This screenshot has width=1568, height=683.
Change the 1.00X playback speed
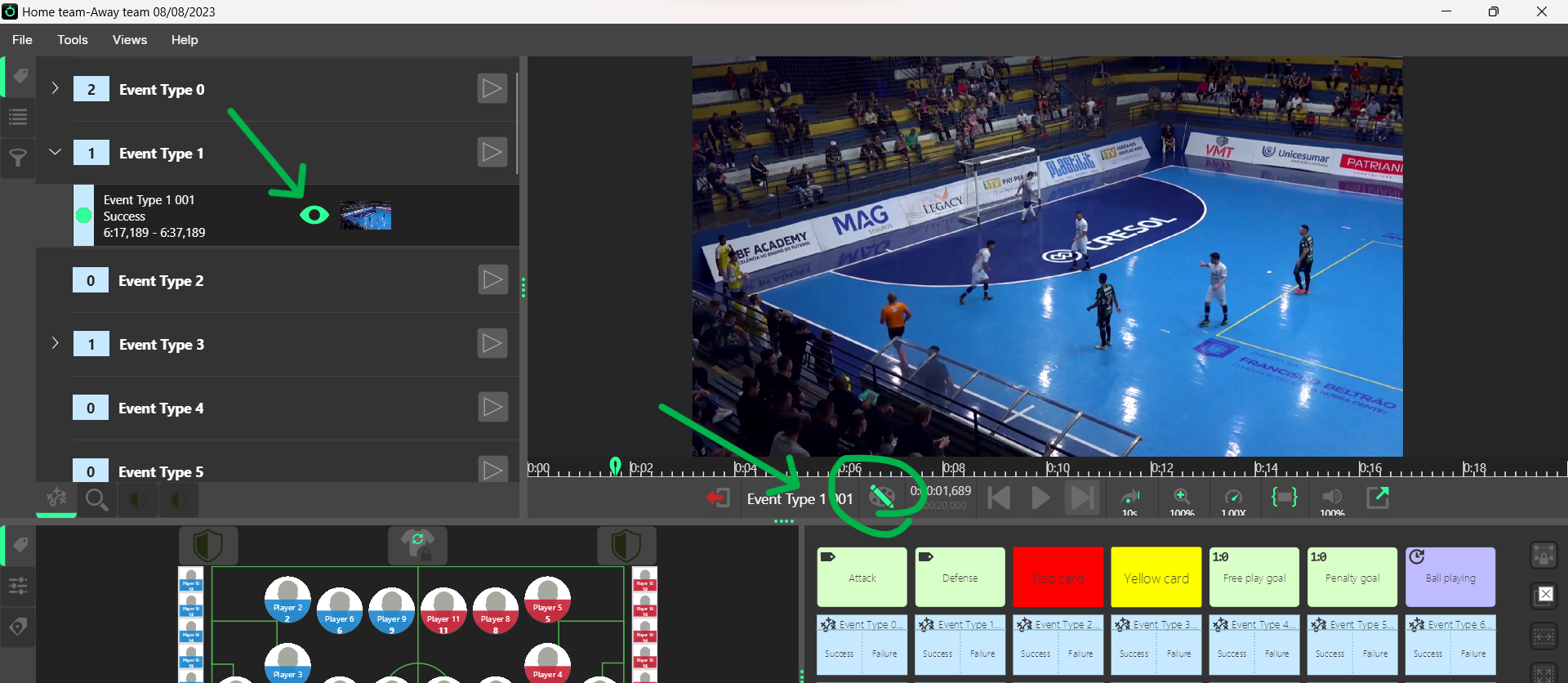pyautogui.click(x=1233, y=500)
